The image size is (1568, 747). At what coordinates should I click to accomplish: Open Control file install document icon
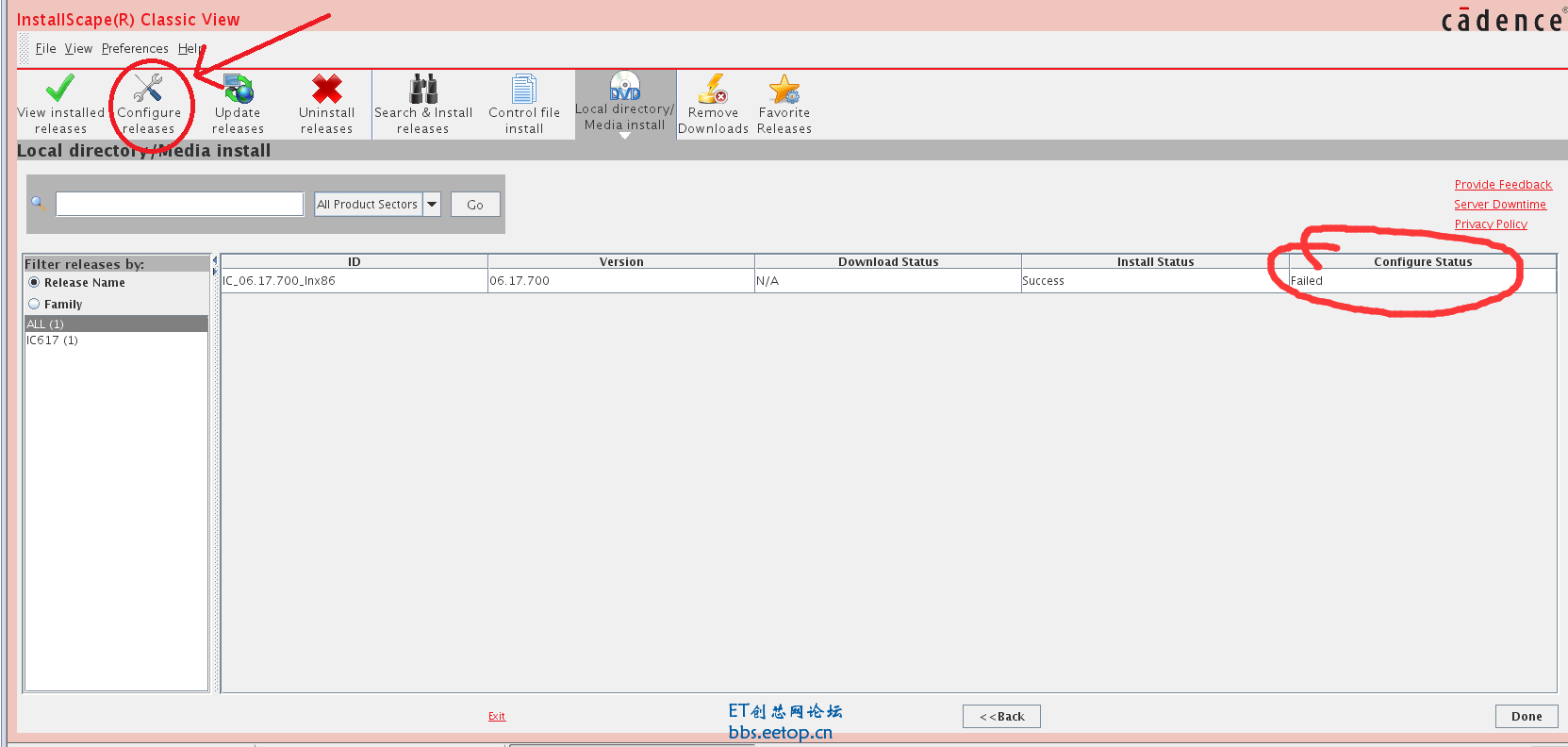point(524,88)
